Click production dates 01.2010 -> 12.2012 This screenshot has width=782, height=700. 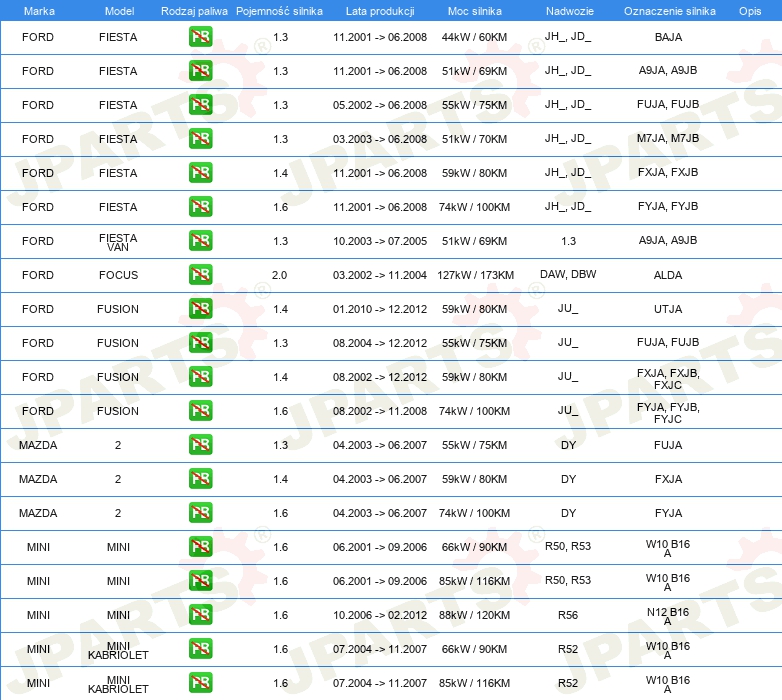click(380, 309)
